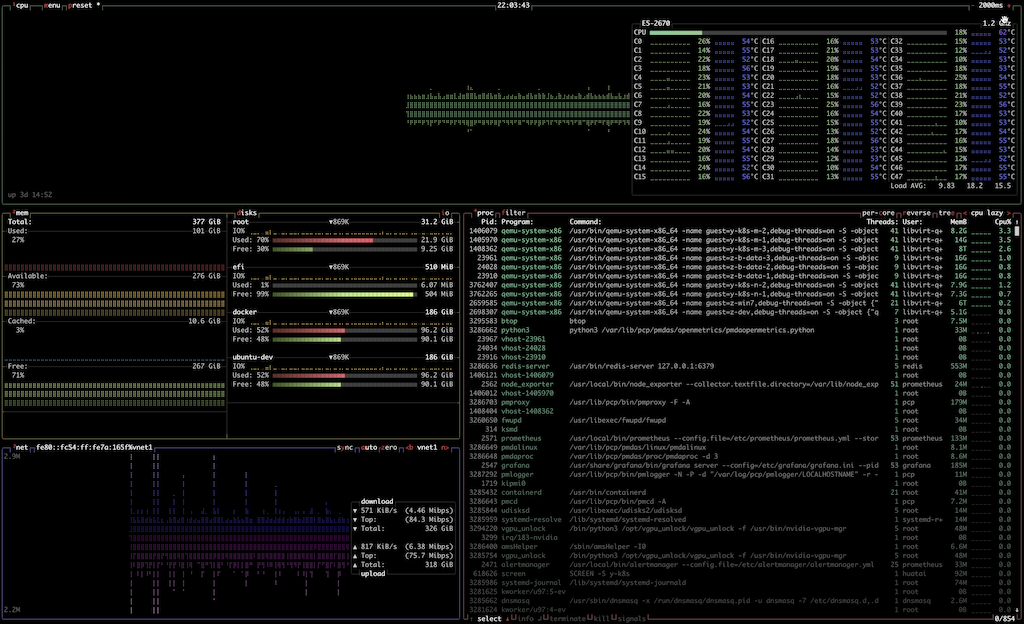Click the vnet1 interface selector
Screen dimensions: 1024x624
click(x=427, y=447)
